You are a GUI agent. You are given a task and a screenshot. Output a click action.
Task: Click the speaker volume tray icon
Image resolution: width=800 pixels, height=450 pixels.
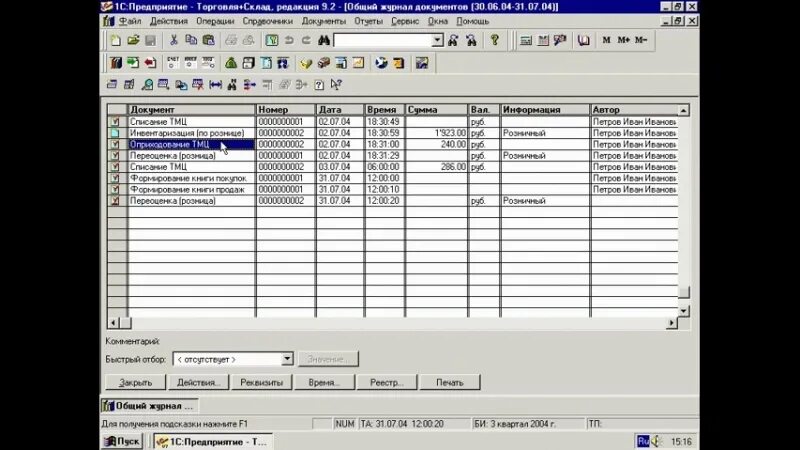[x=657, y=441]
